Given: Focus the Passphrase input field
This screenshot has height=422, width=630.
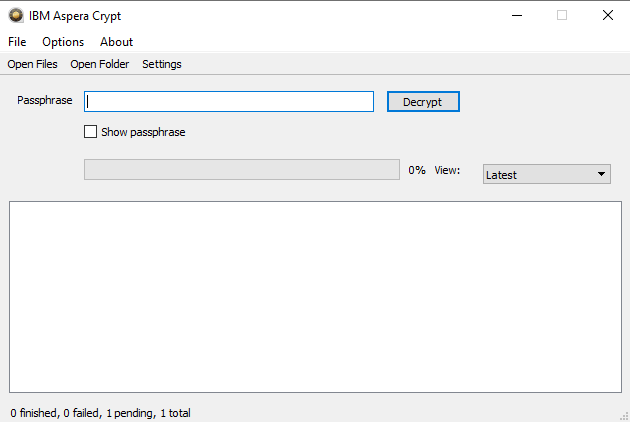Looking at the screenshot, I should pos(229,102).
